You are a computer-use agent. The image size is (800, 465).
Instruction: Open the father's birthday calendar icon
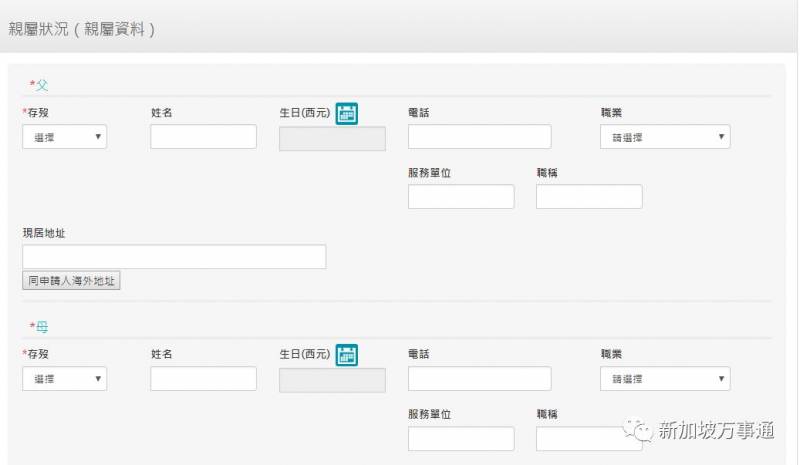[347, 113]
